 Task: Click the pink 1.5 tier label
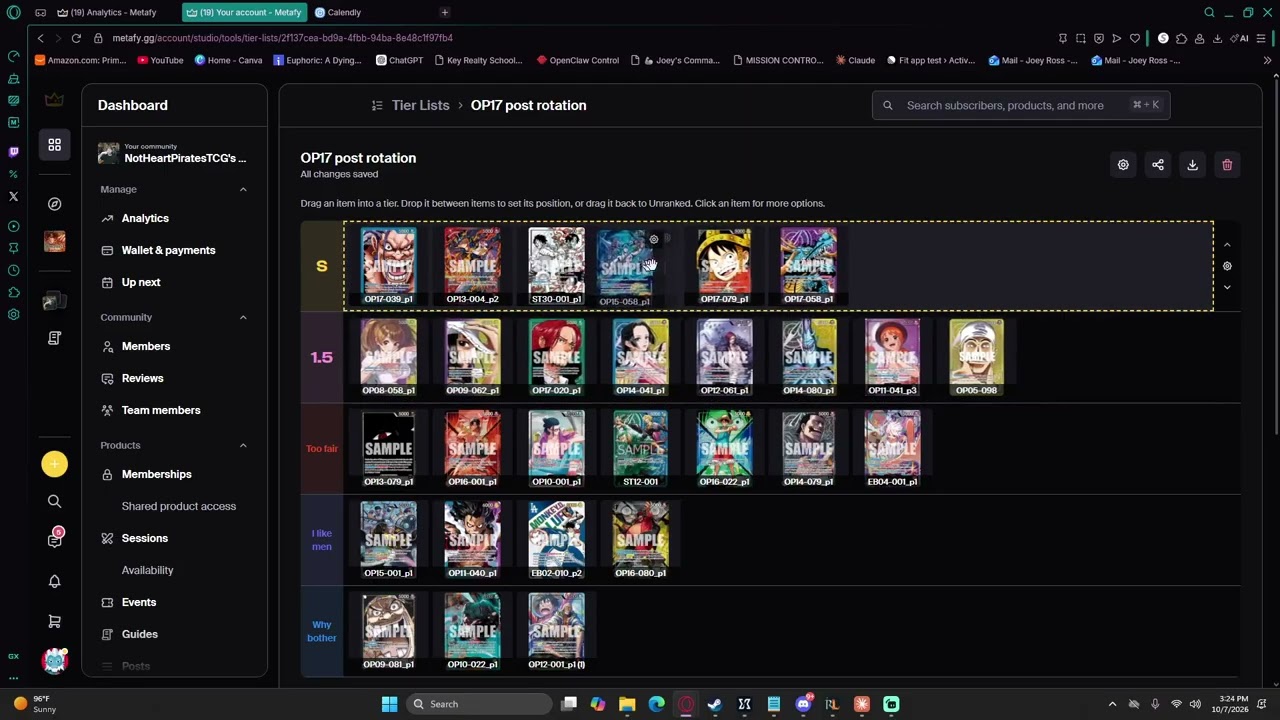[321, 357]
